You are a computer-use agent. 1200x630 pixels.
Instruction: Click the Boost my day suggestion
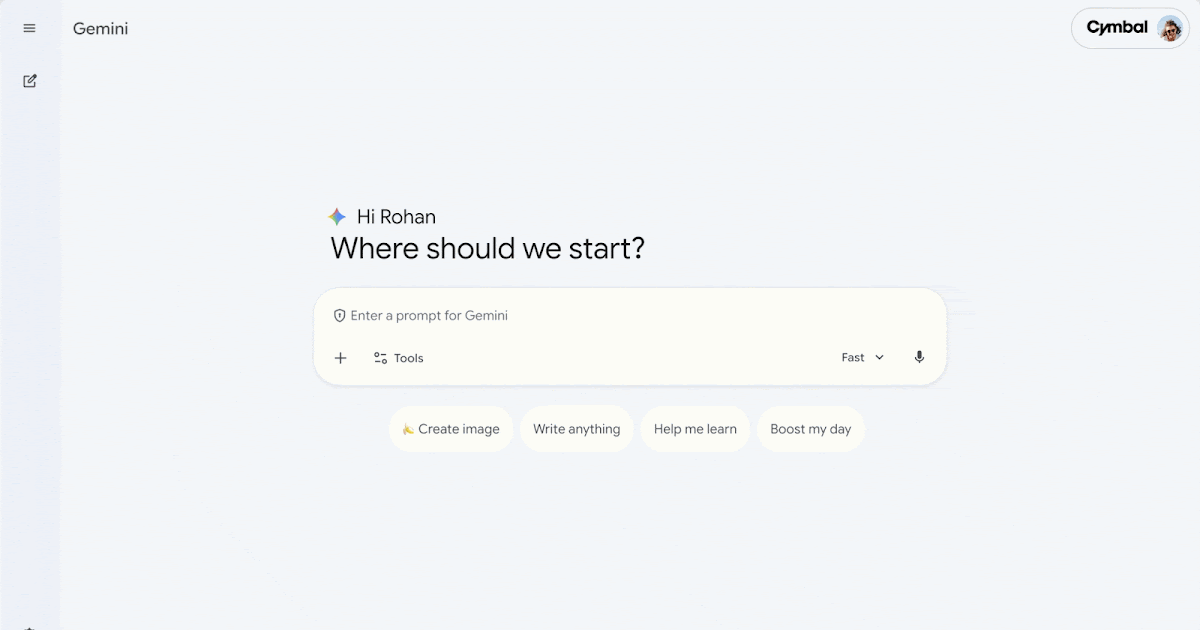coord(811,428)
